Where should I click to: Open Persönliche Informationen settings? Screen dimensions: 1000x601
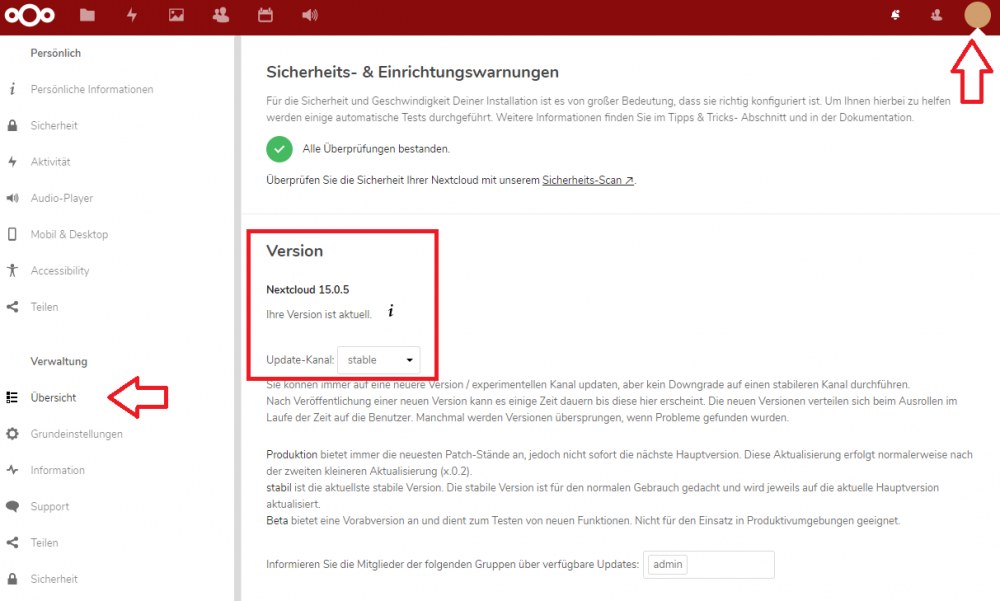click(x=92, y=89)
